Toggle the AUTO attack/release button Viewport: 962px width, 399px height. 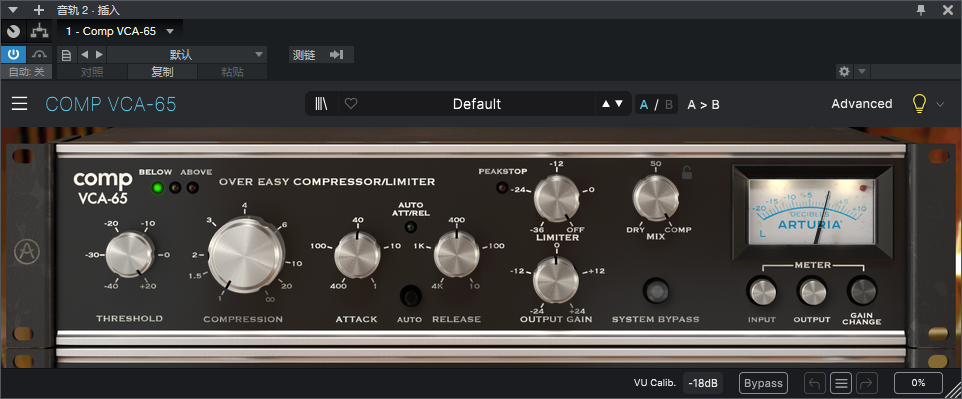[x=410, y=296]
